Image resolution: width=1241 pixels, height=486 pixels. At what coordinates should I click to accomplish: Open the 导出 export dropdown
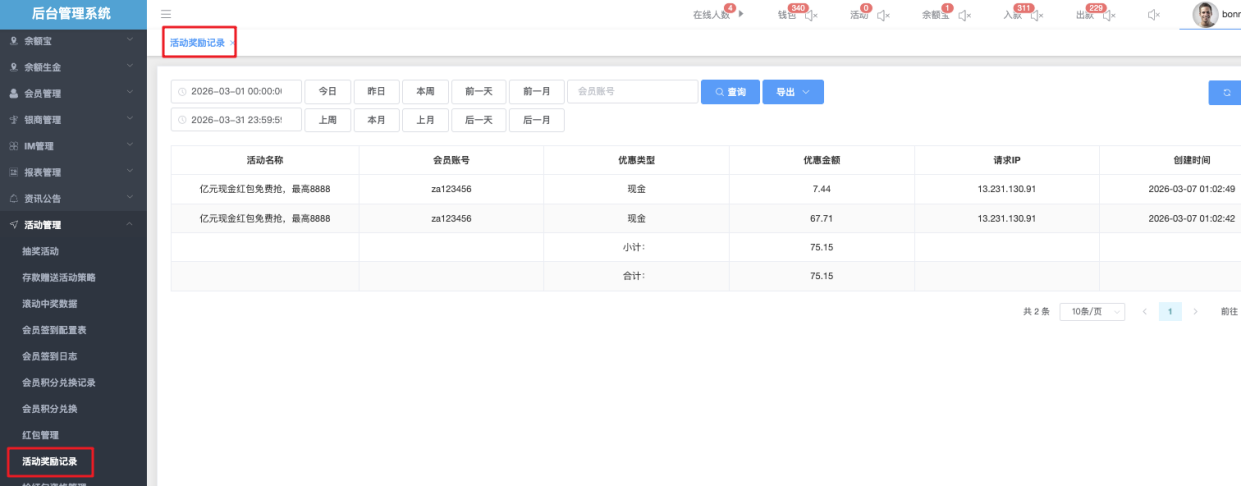tap(793, 92)
